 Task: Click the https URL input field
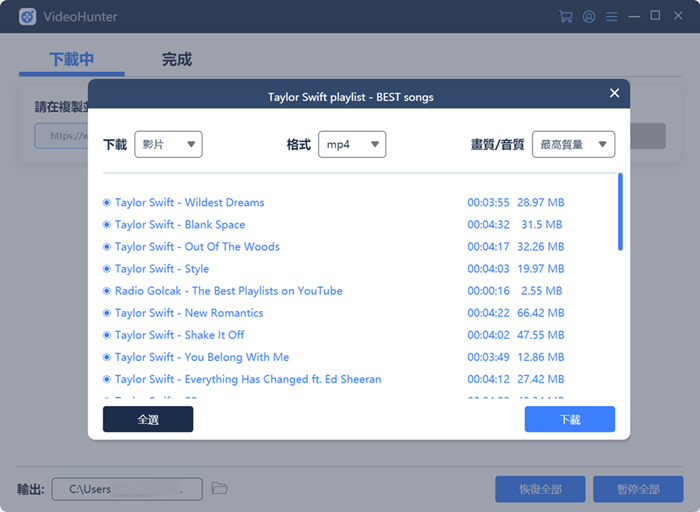pos(62,136)
